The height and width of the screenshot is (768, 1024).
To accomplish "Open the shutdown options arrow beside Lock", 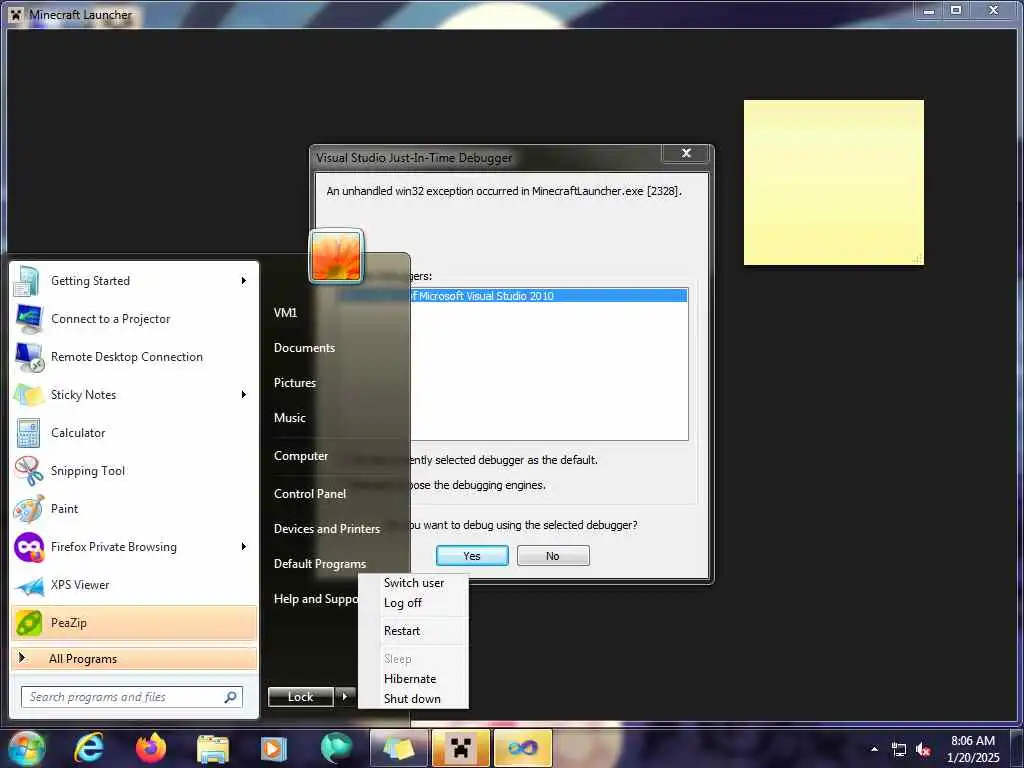I will pos(345,697).
